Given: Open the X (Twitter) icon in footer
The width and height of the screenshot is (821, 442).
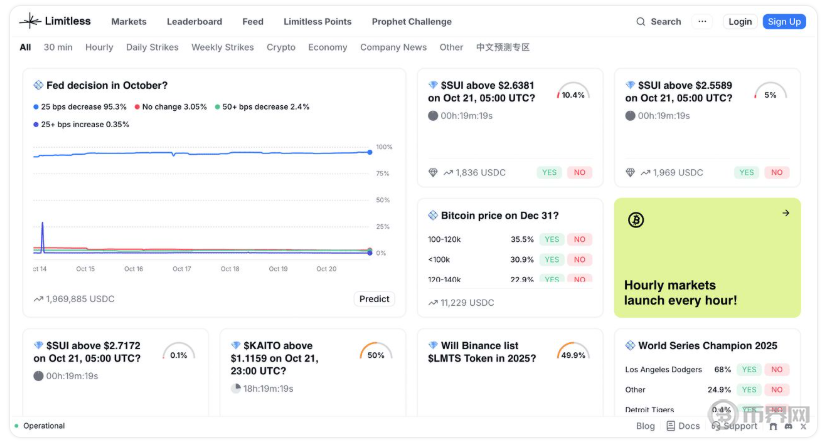Looking at the screenshot, I should pos(802,426).
